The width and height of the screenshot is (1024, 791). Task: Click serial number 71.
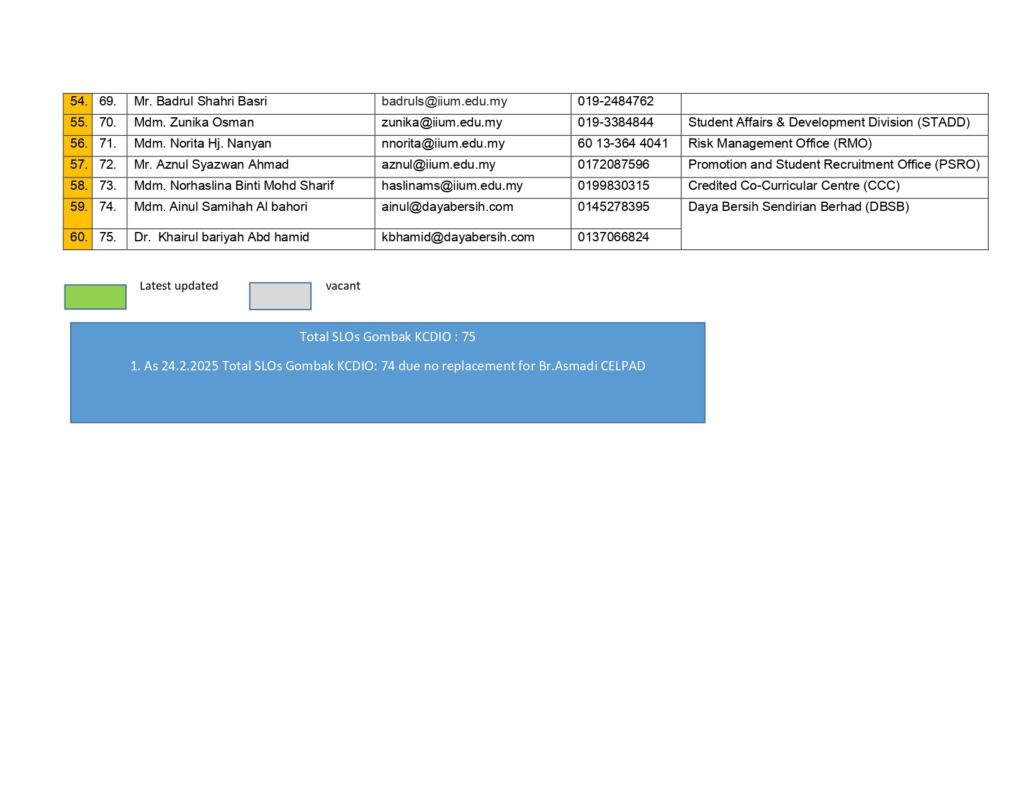tap(110, 146)
